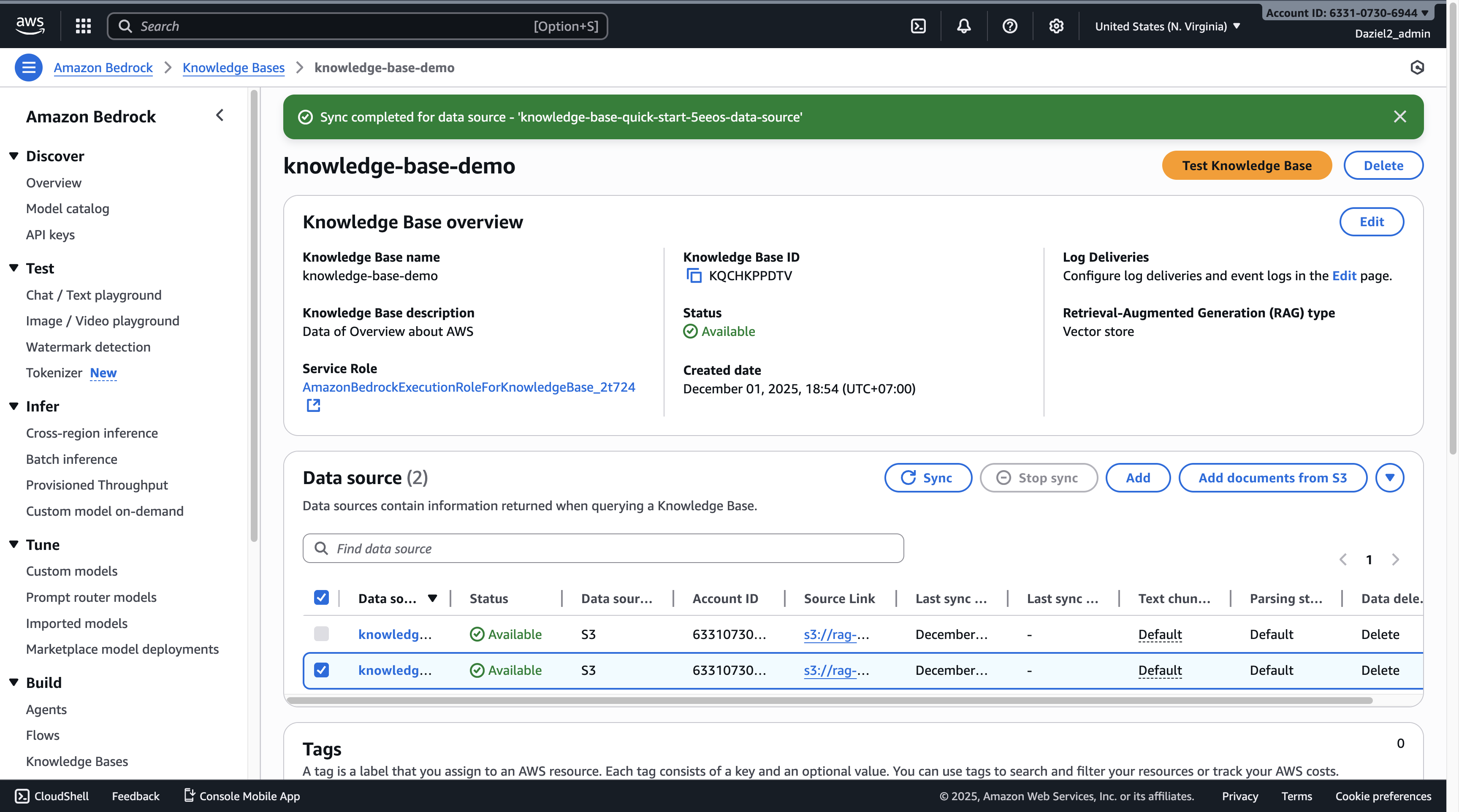Open Chat / Text playground
Screen dimensions: 1459x812
pos(93,295)
